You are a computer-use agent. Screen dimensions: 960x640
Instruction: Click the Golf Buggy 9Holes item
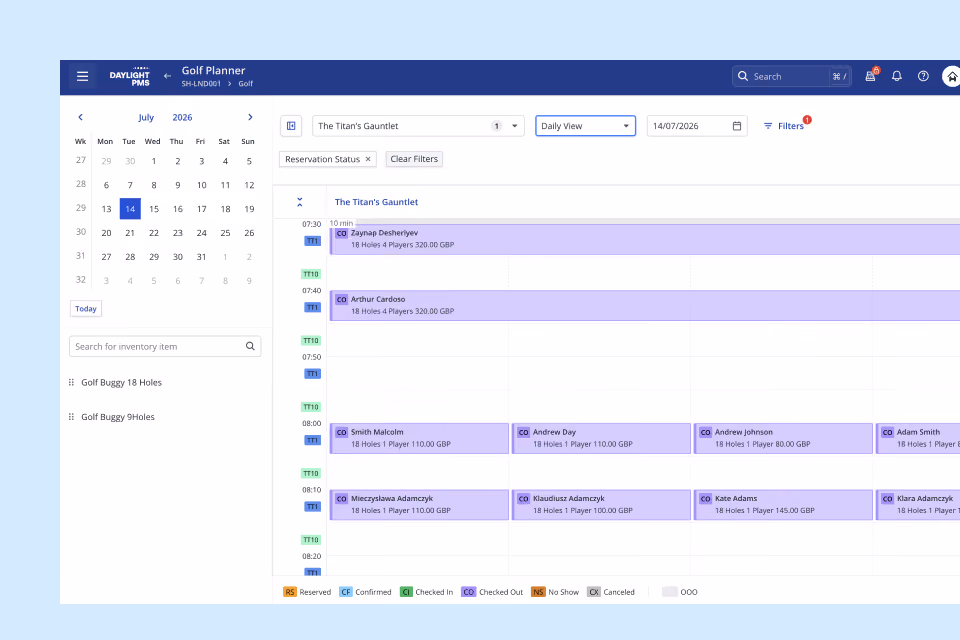(118, 416)
